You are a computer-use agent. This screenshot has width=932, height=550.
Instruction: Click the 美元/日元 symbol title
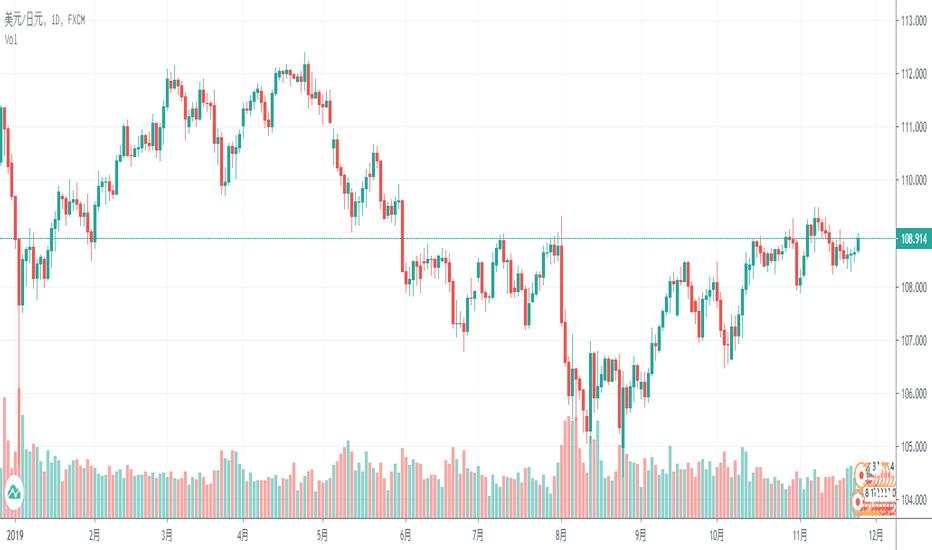point(25,22)
